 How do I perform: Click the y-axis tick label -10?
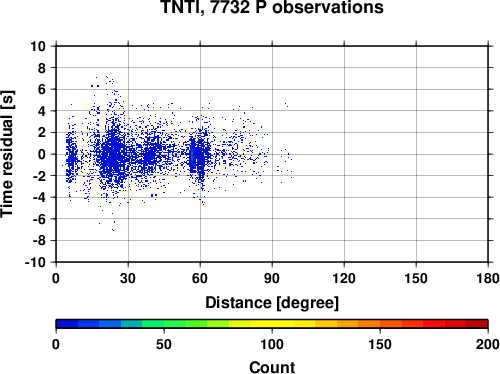pyautogui.click(x=35, y=262)
